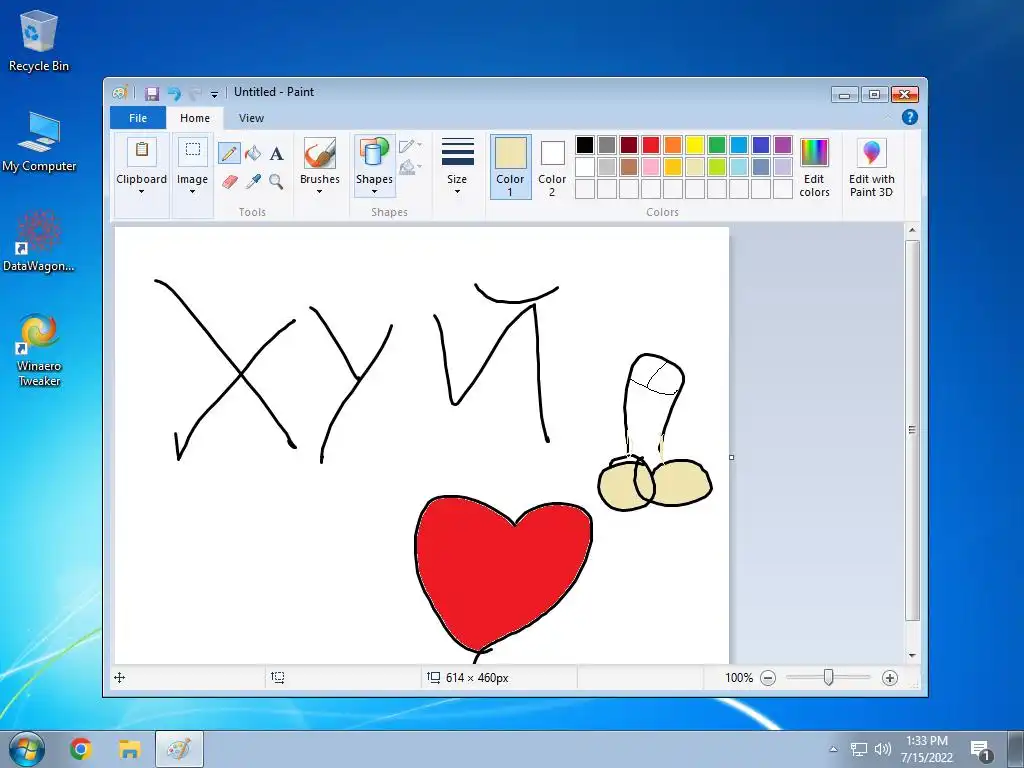Pick the red color swatch
Image resolution: width=1024 pixels, height=768 pixels.
[651, 145]
